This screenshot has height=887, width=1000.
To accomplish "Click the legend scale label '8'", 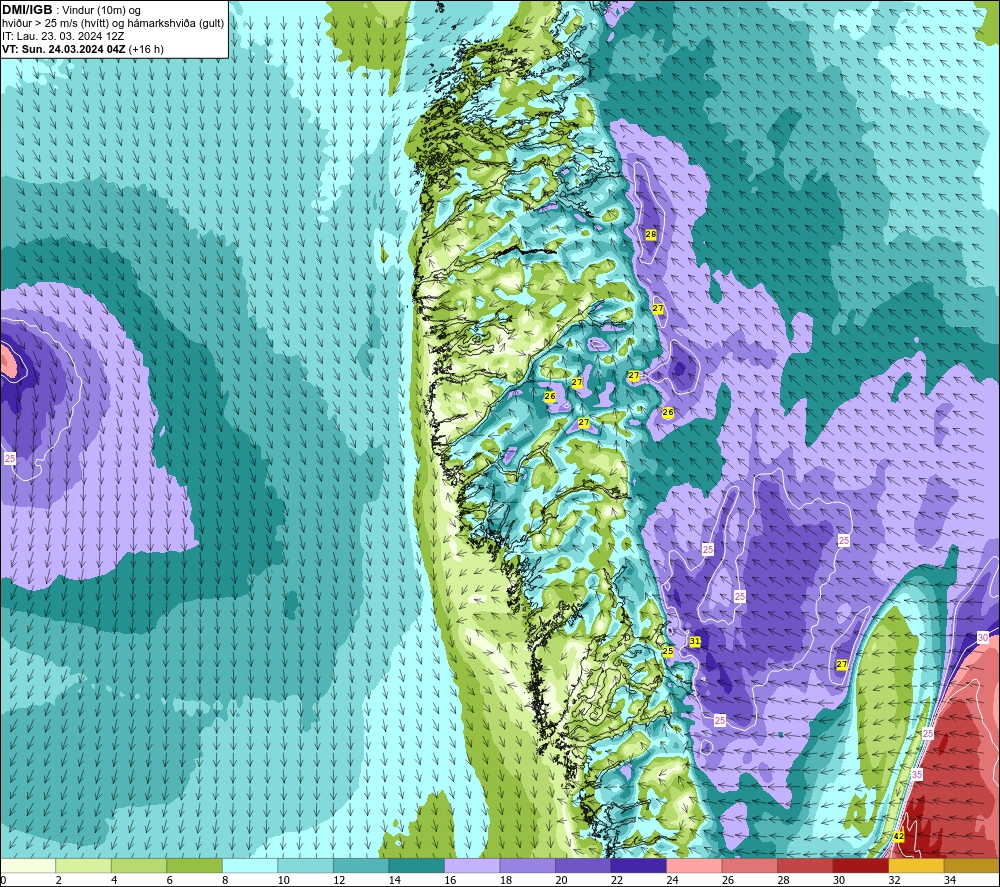I will 226,881.
